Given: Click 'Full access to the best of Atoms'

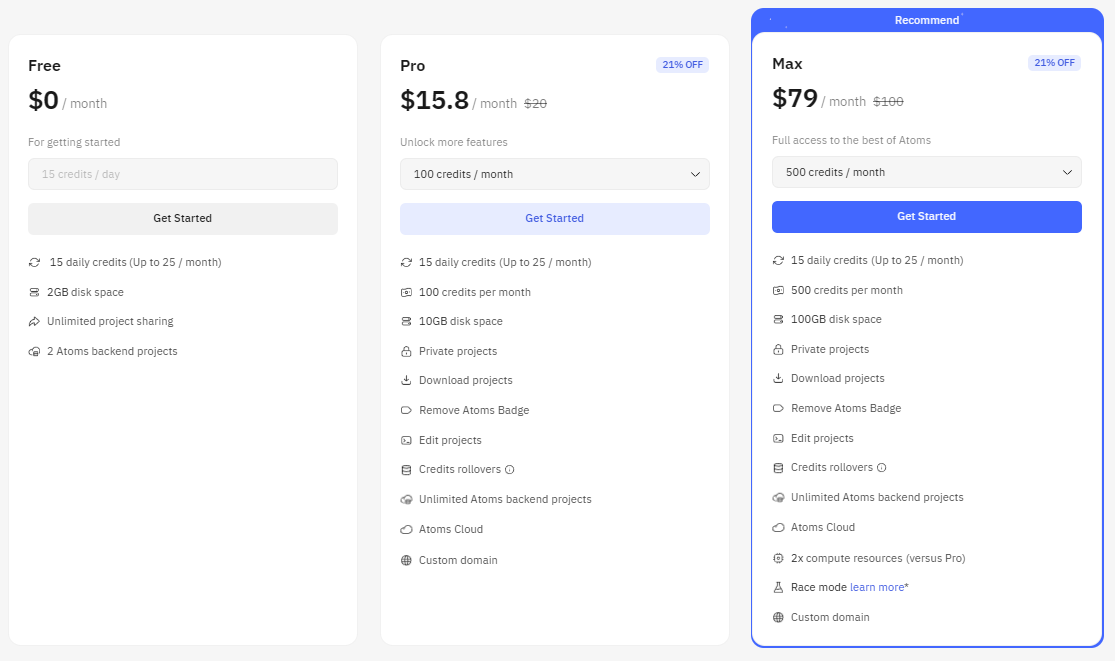Looking at the screenshot, I should pos(851,140).
